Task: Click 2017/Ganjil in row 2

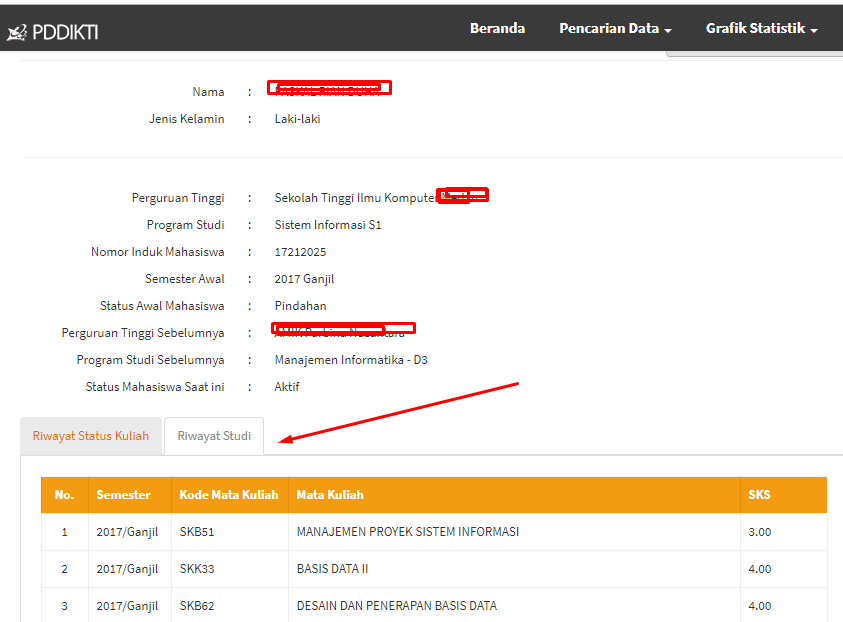Action: [127, 569]
